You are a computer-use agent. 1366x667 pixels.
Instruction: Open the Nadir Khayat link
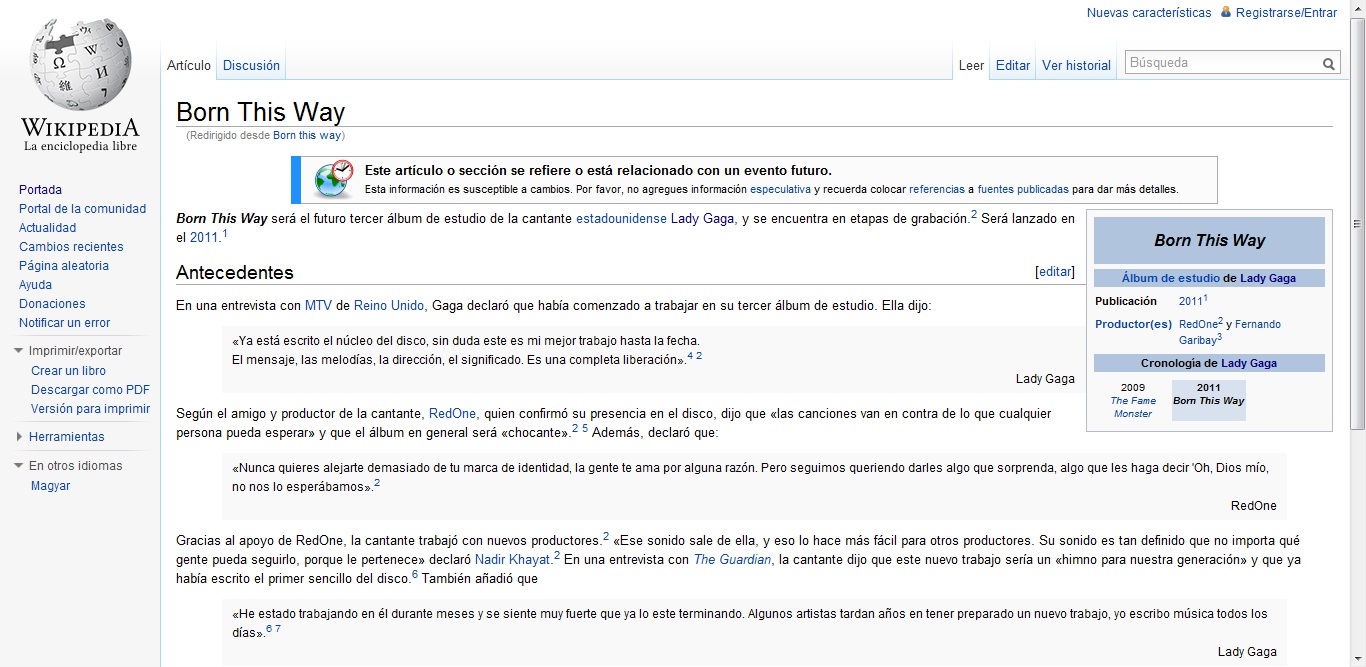point(513,560)
